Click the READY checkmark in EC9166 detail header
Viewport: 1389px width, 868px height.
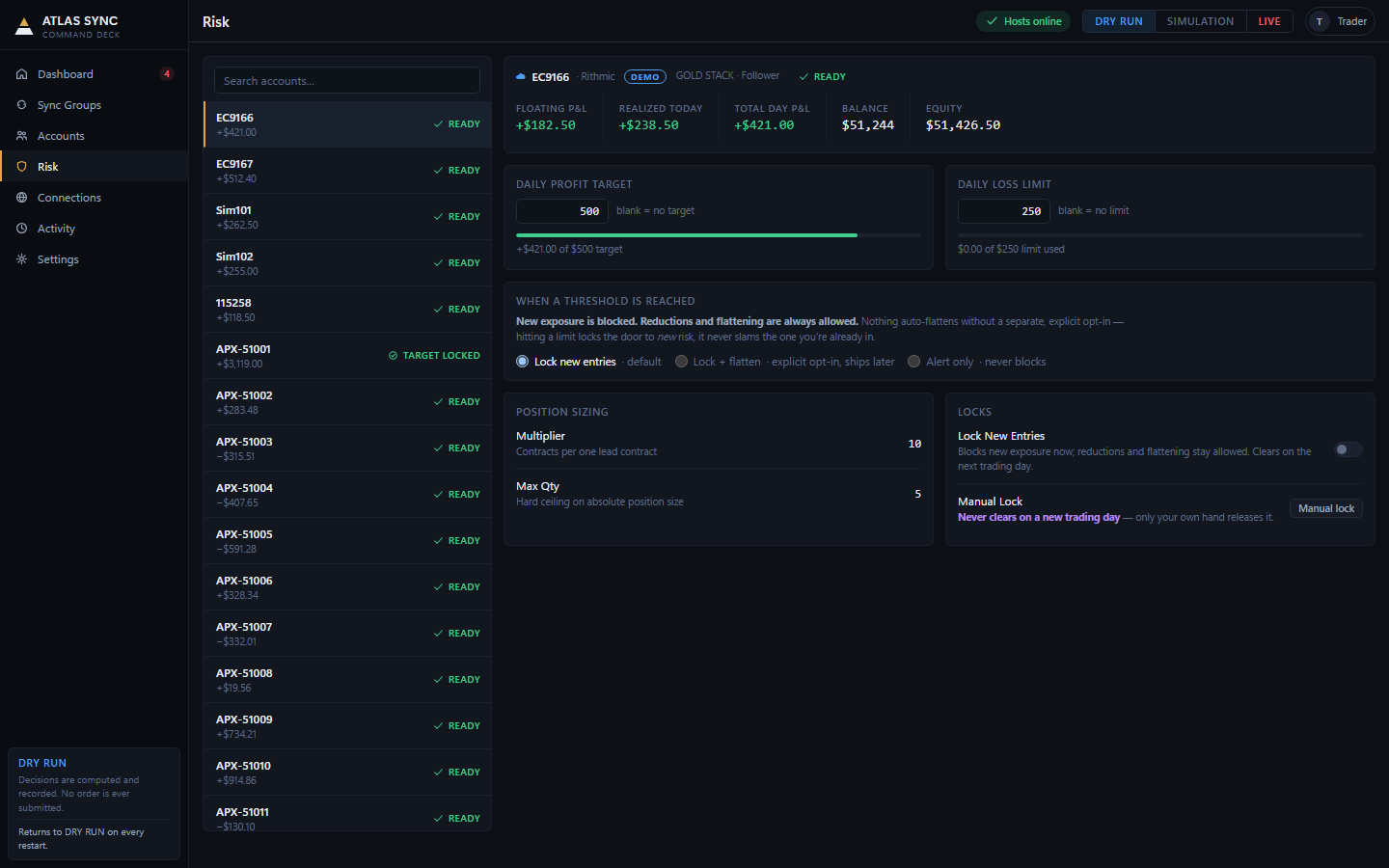(x=803, y=76)
